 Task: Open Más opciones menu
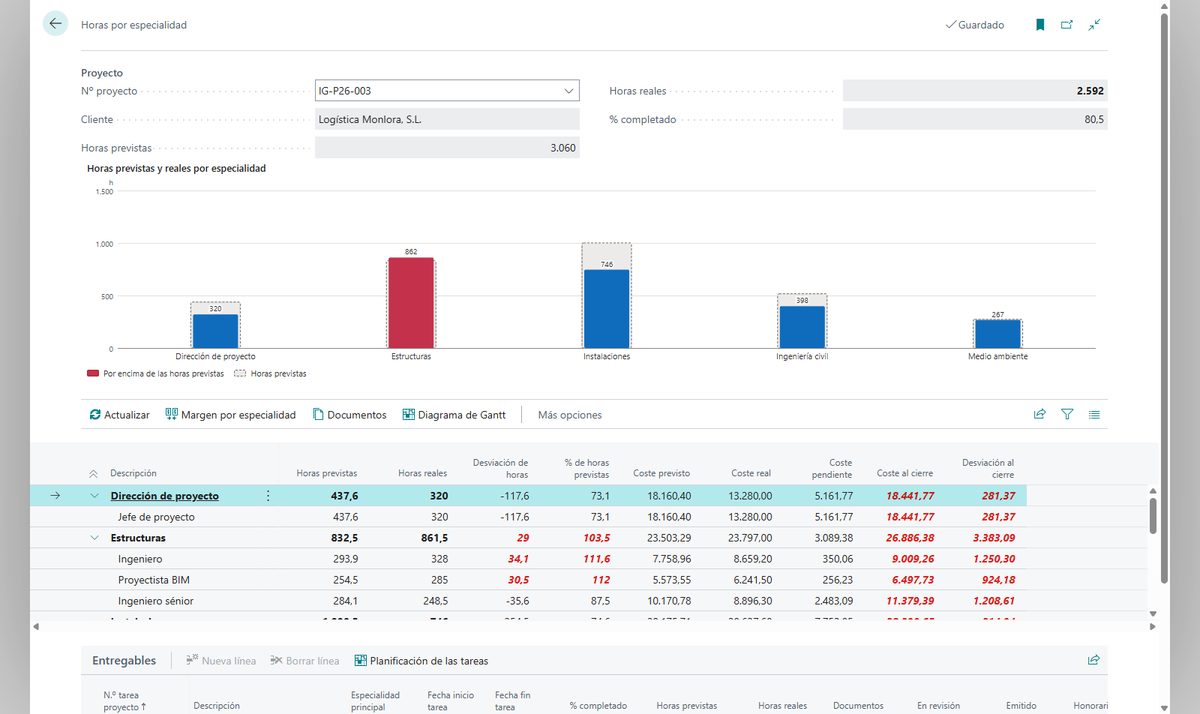570,415
